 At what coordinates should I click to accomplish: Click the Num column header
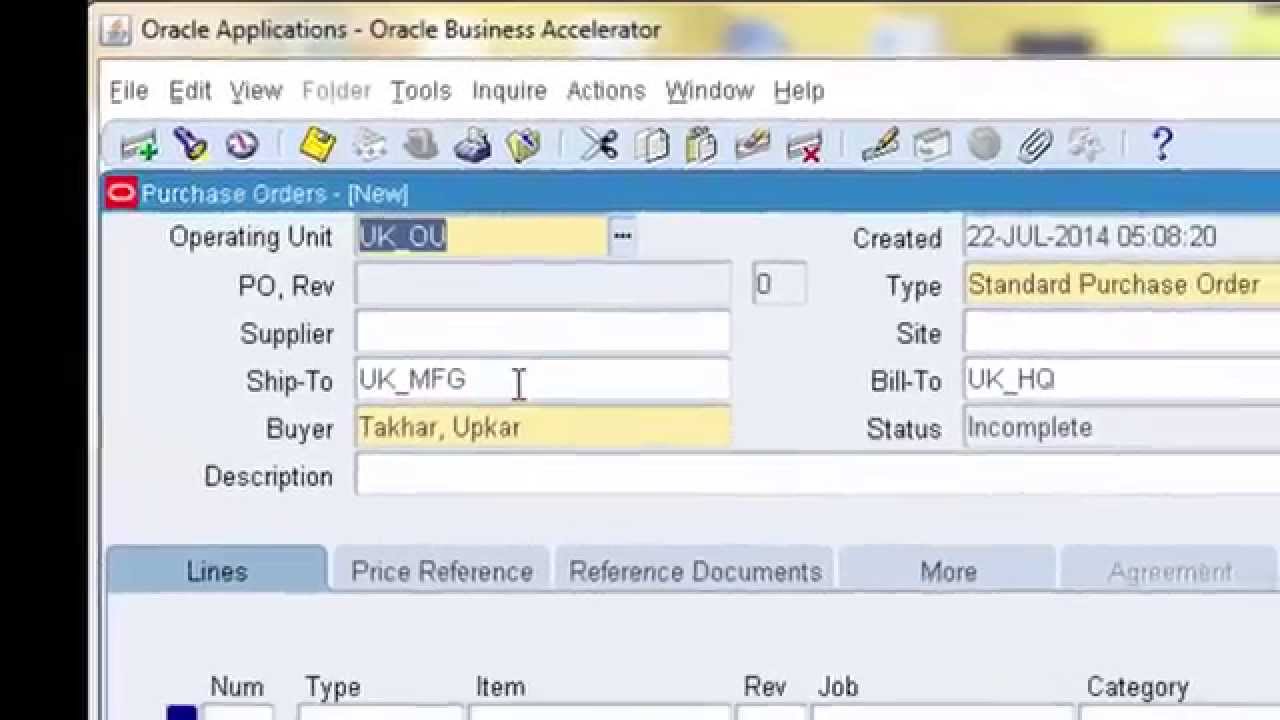(x=237, y=687)
